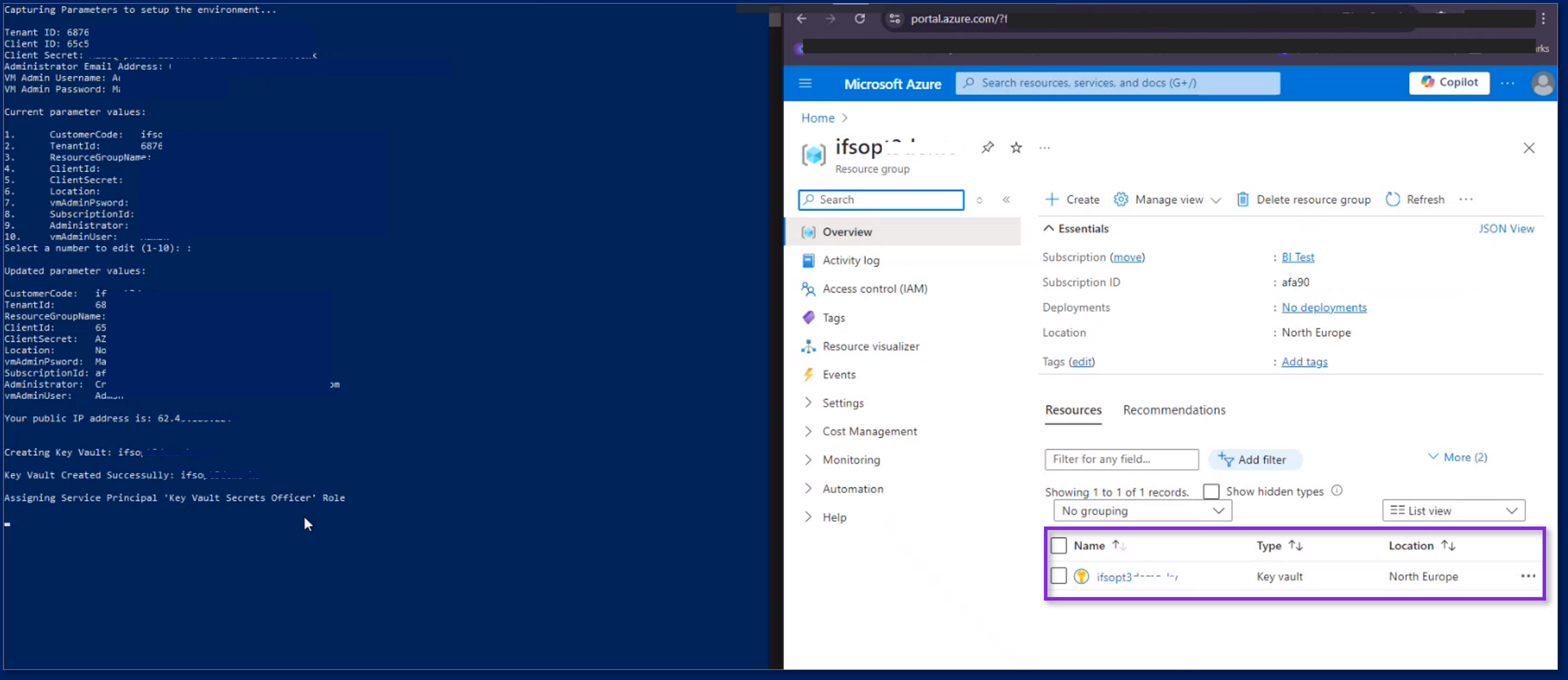Click the Microsoft Azure logo text
Image resolution: width=1568 pixels, height=680 pixels.
click(x=892, y=84)
